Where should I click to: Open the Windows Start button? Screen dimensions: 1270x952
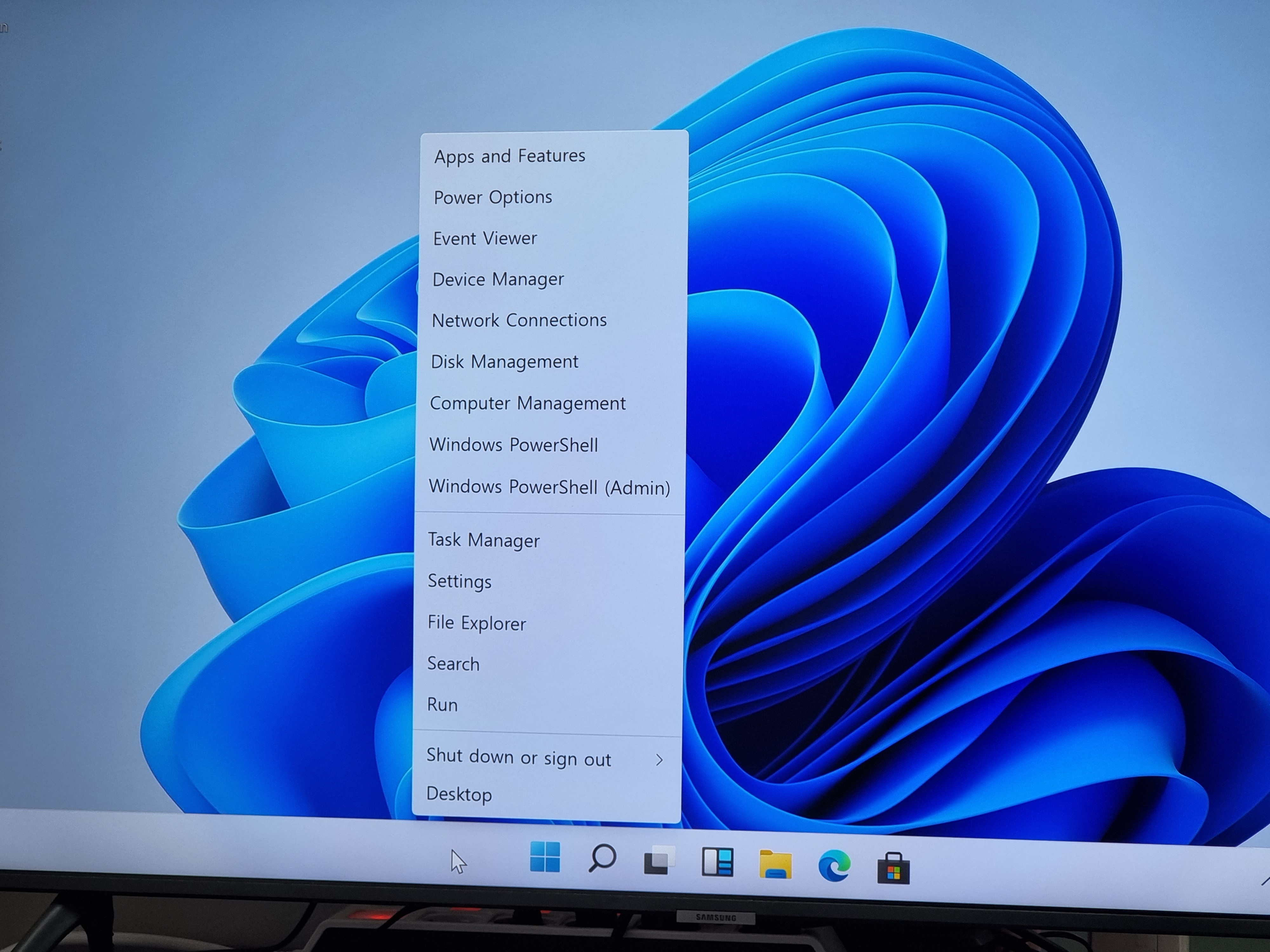pyautogui.click(x=544, y=857)
